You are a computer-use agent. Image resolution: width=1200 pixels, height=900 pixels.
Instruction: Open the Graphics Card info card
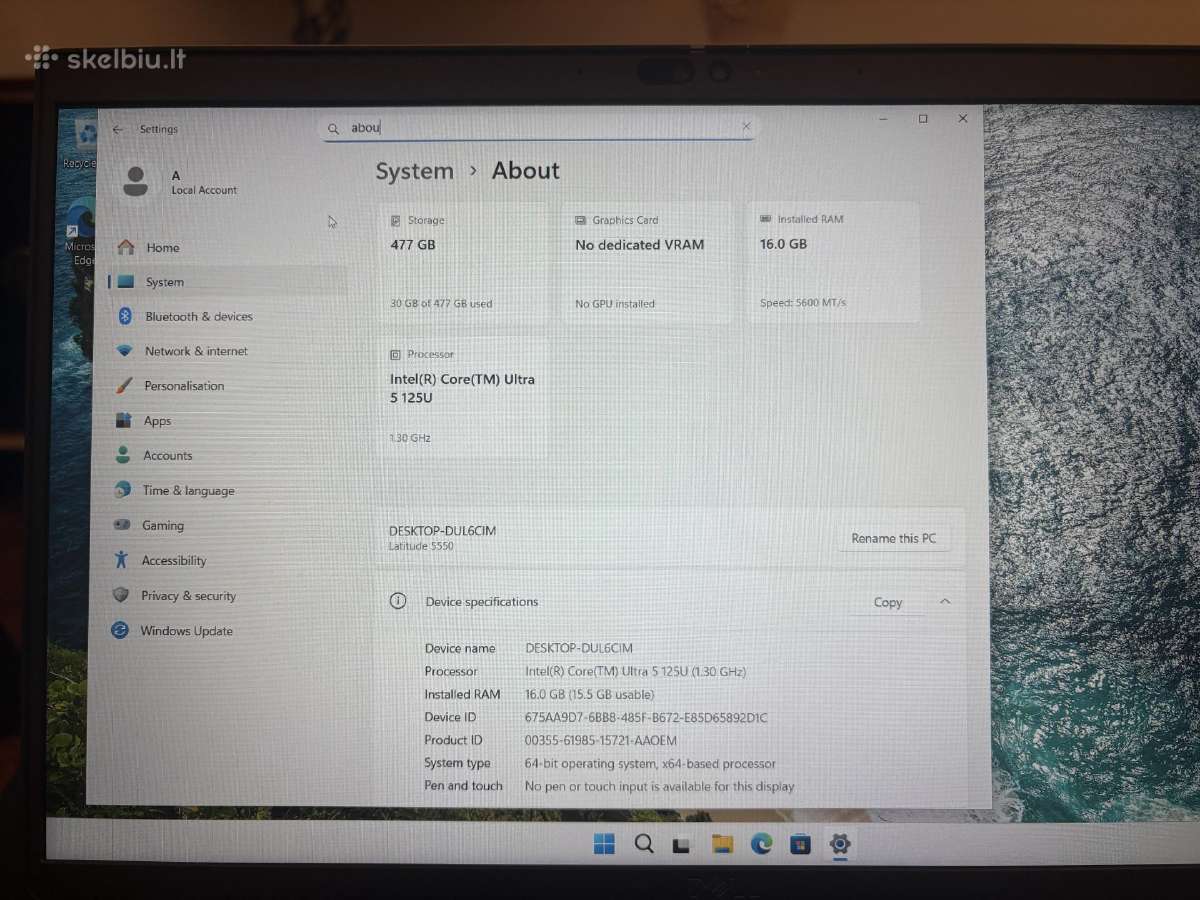click(x=647, y=263)
